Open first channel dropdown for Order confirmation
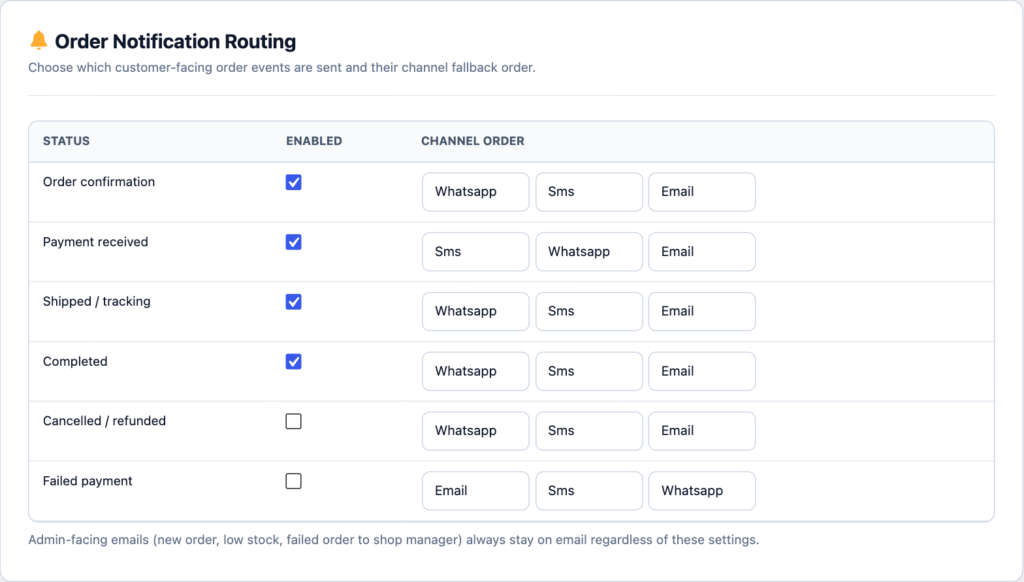1024x582 pixels. tap(475, 192)
